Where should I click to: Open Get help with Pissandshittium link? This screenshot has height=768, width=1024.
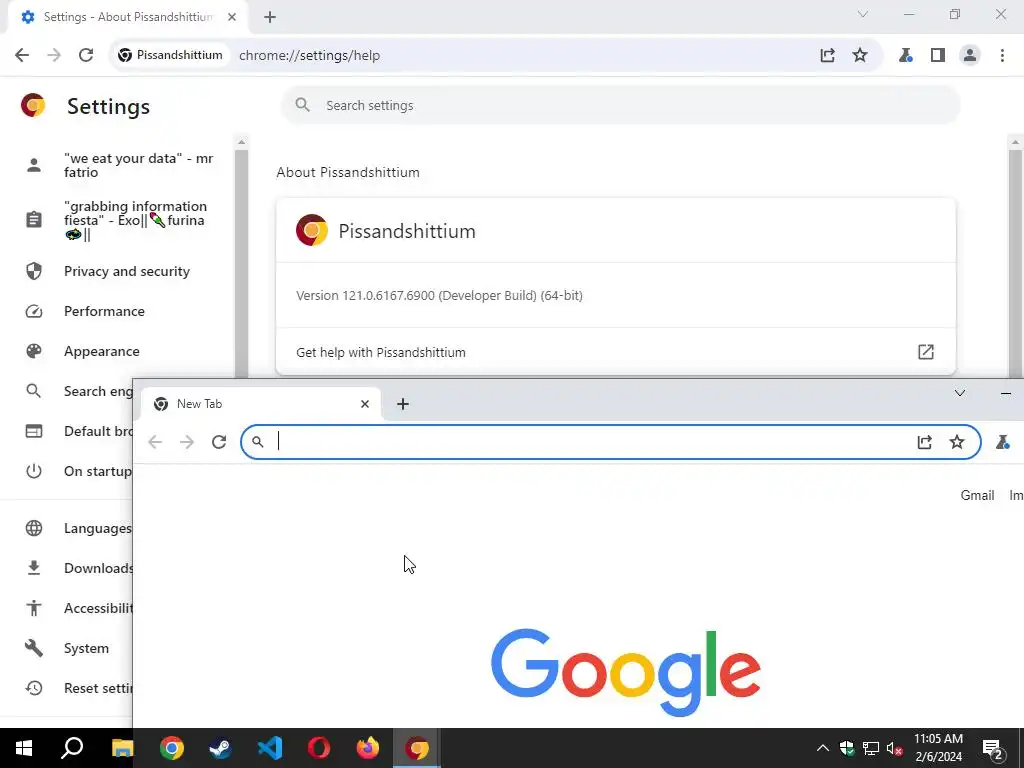pyautogui.click(x=616, y=353)
